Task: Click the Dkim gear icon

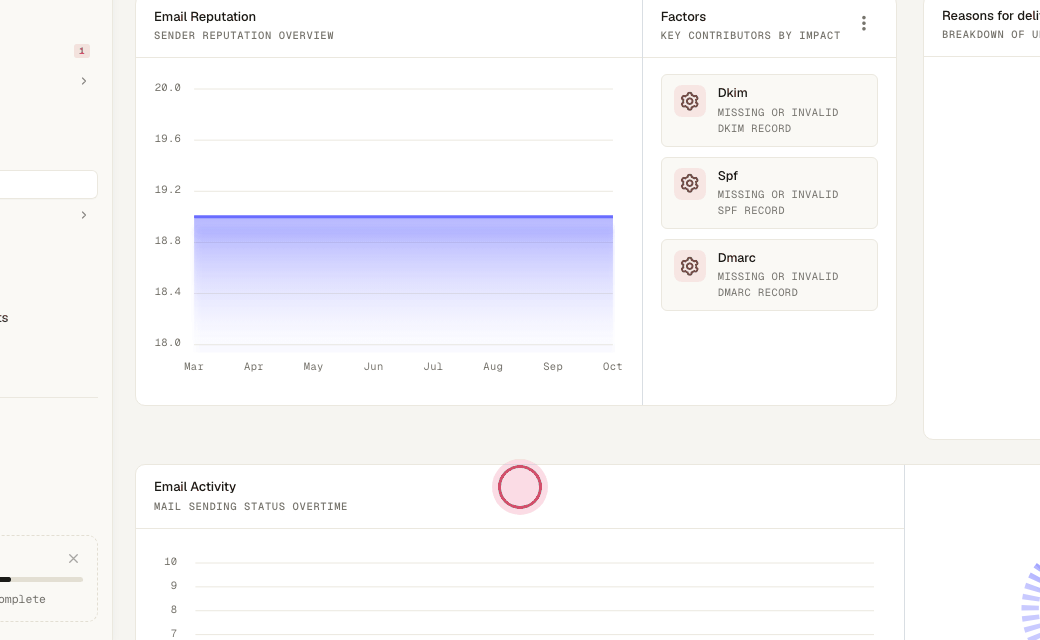Action: pos(690,101)
